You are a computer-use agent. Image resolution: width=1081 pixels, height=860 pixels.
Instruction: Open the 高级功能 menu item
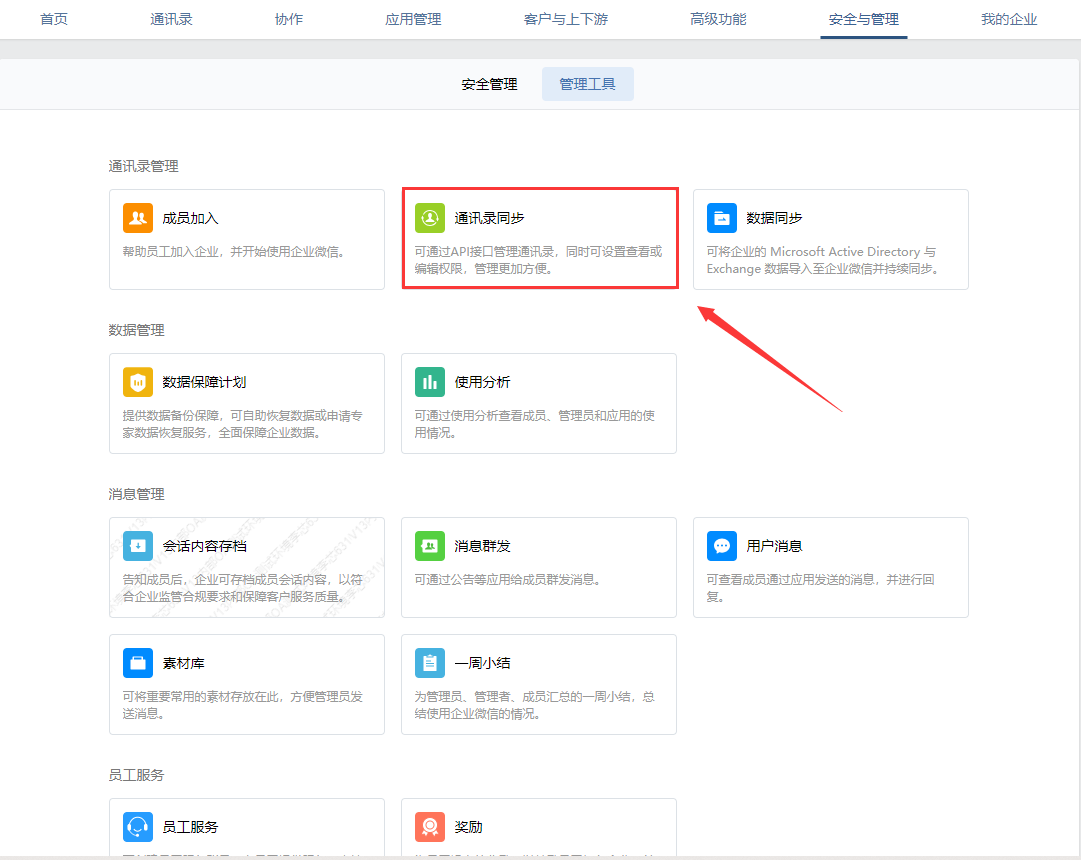click(718, 19)
